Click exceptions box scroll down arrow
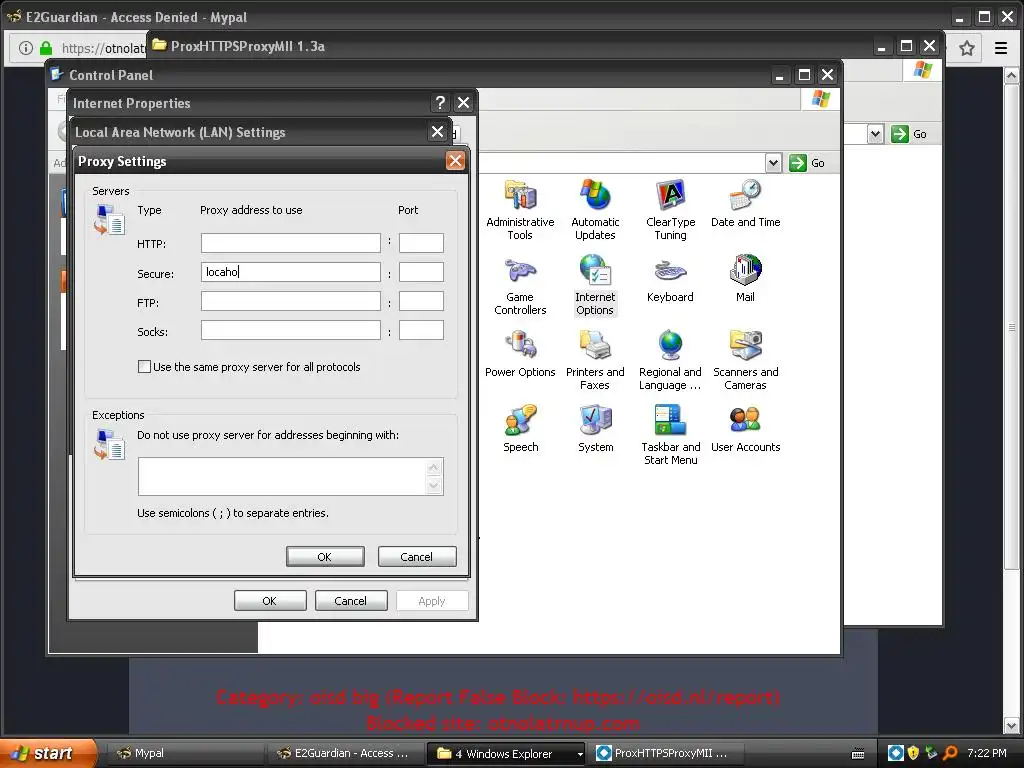 [x=434, y=485]
